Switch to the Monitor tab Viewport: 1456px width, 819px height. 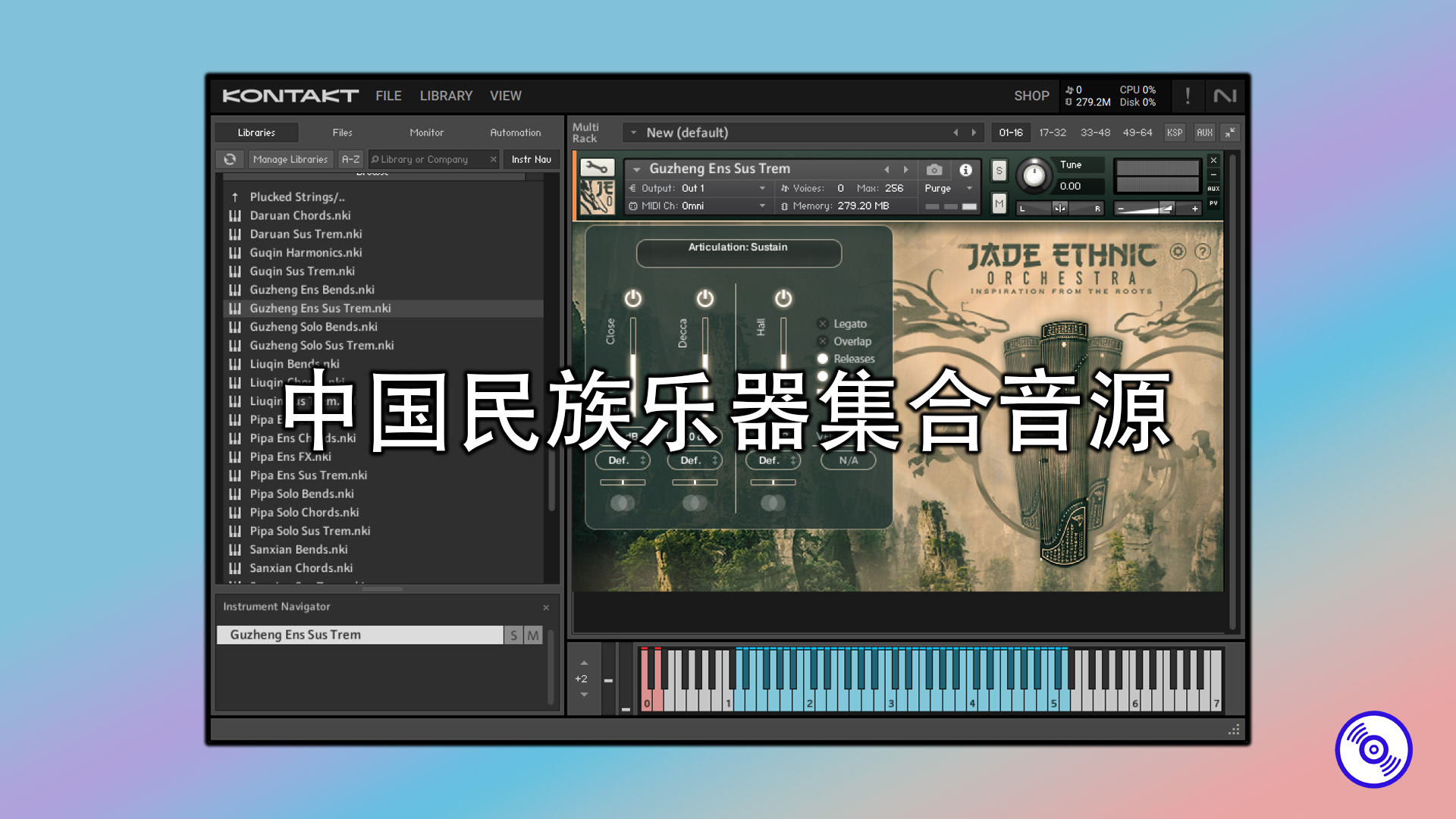(x=426, y=133)
